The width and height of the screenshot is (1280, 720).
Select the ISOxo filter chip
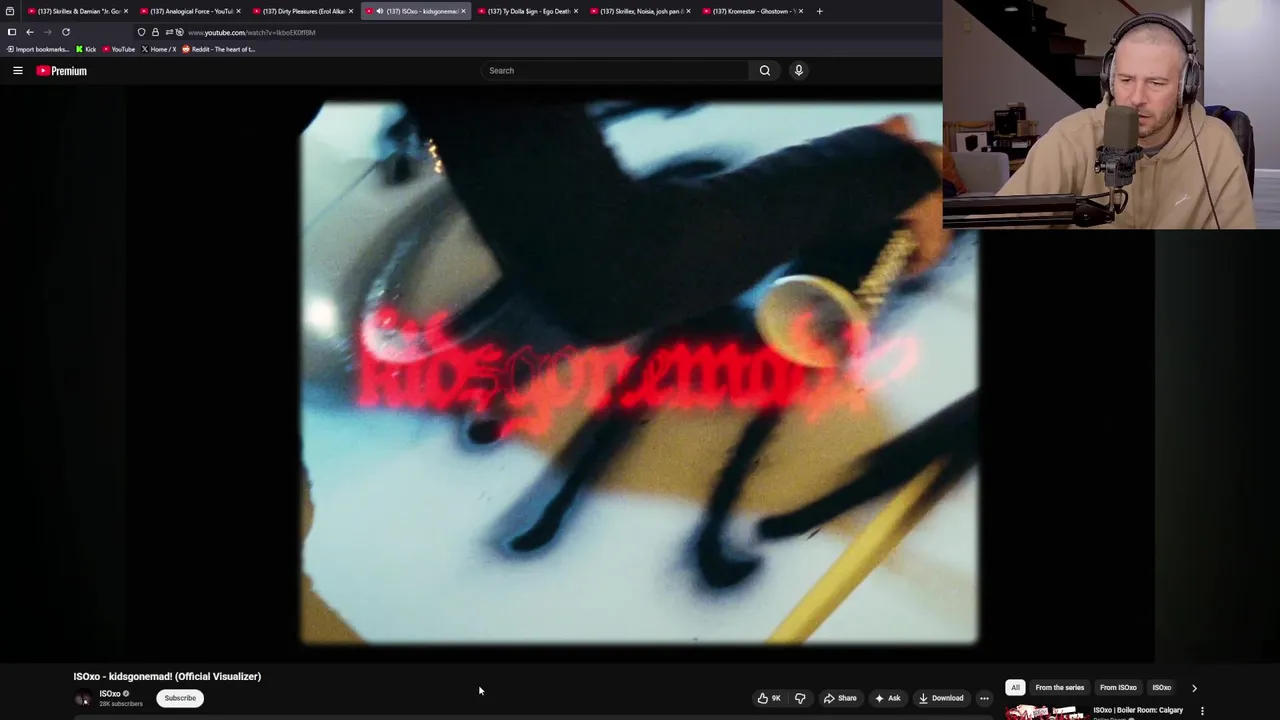pos(1161,687)
